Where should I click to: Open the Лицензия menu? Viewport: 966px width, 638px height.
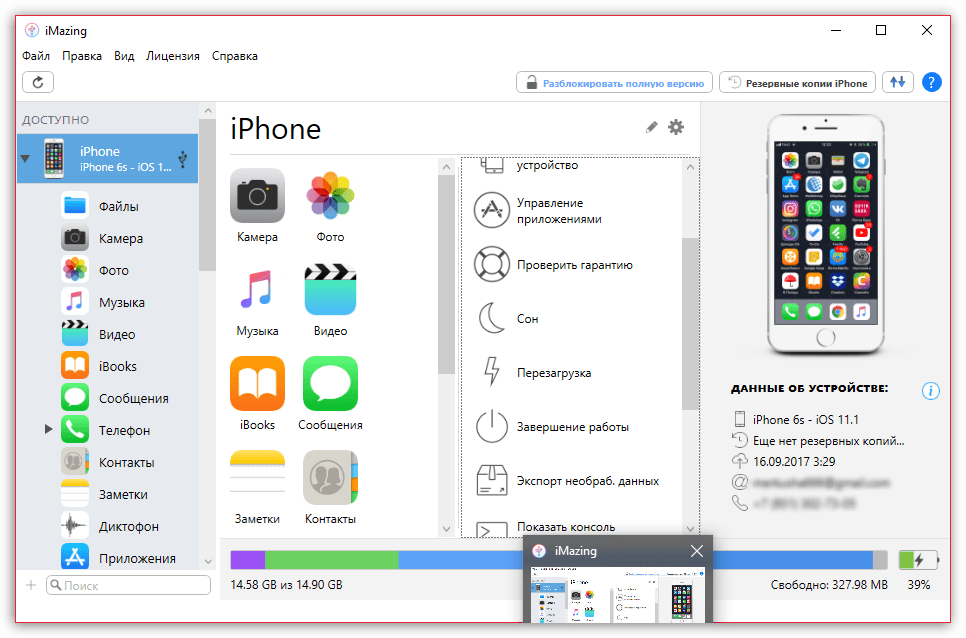172,56
